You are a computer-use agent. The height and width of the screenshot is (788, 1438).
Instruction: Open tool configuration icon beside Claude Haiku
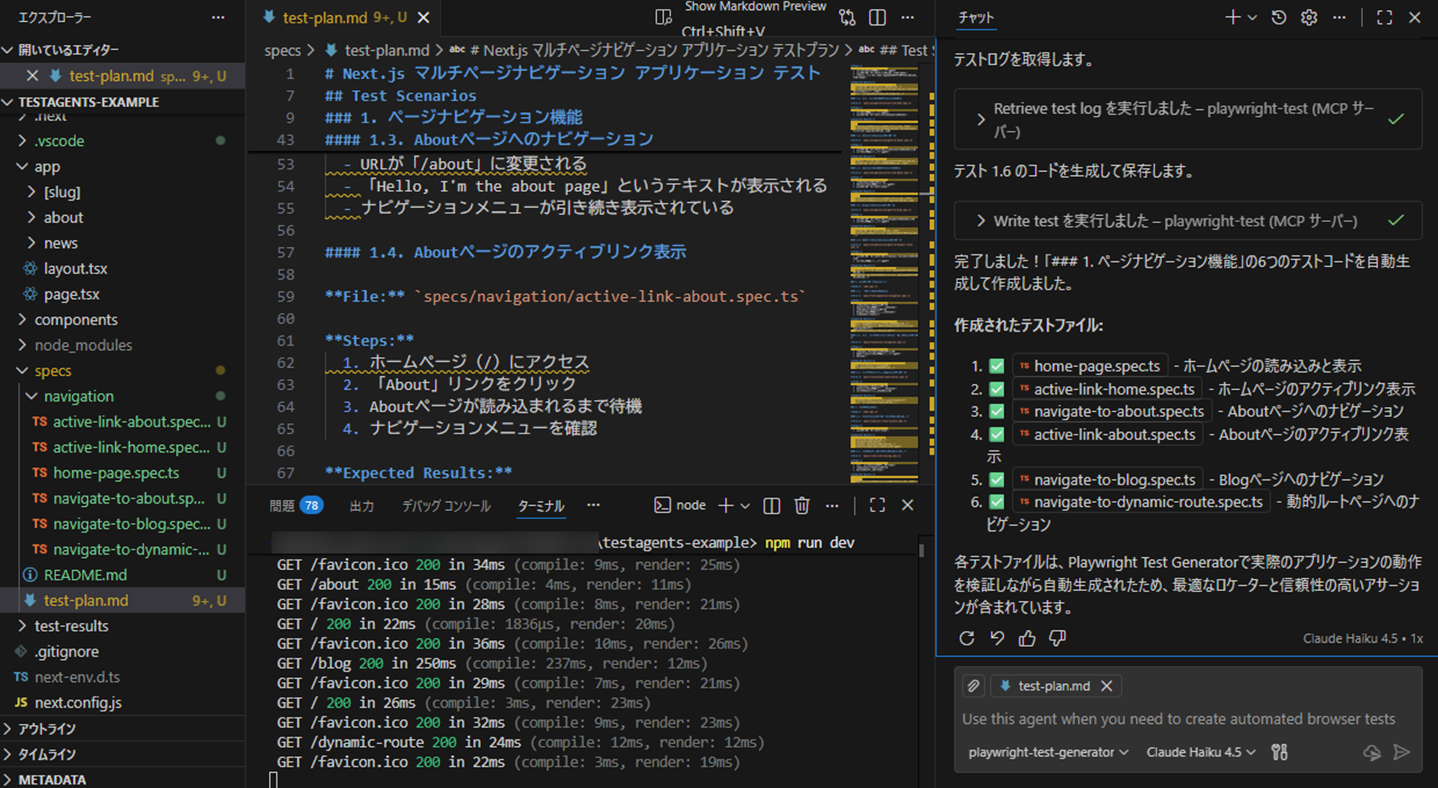1279,752
